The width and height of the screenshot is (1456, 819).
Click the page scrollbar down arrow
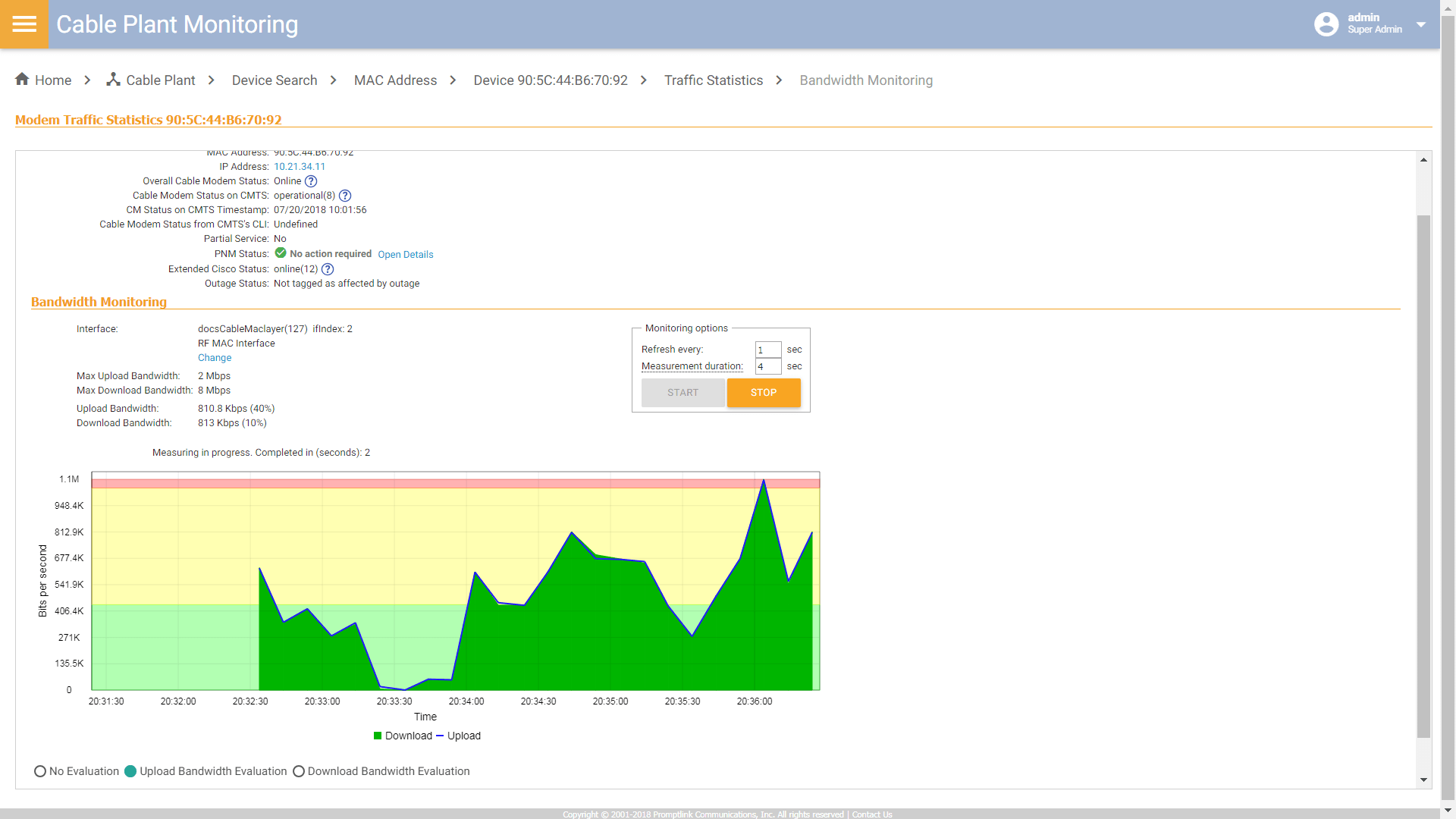pos(1448,811)
